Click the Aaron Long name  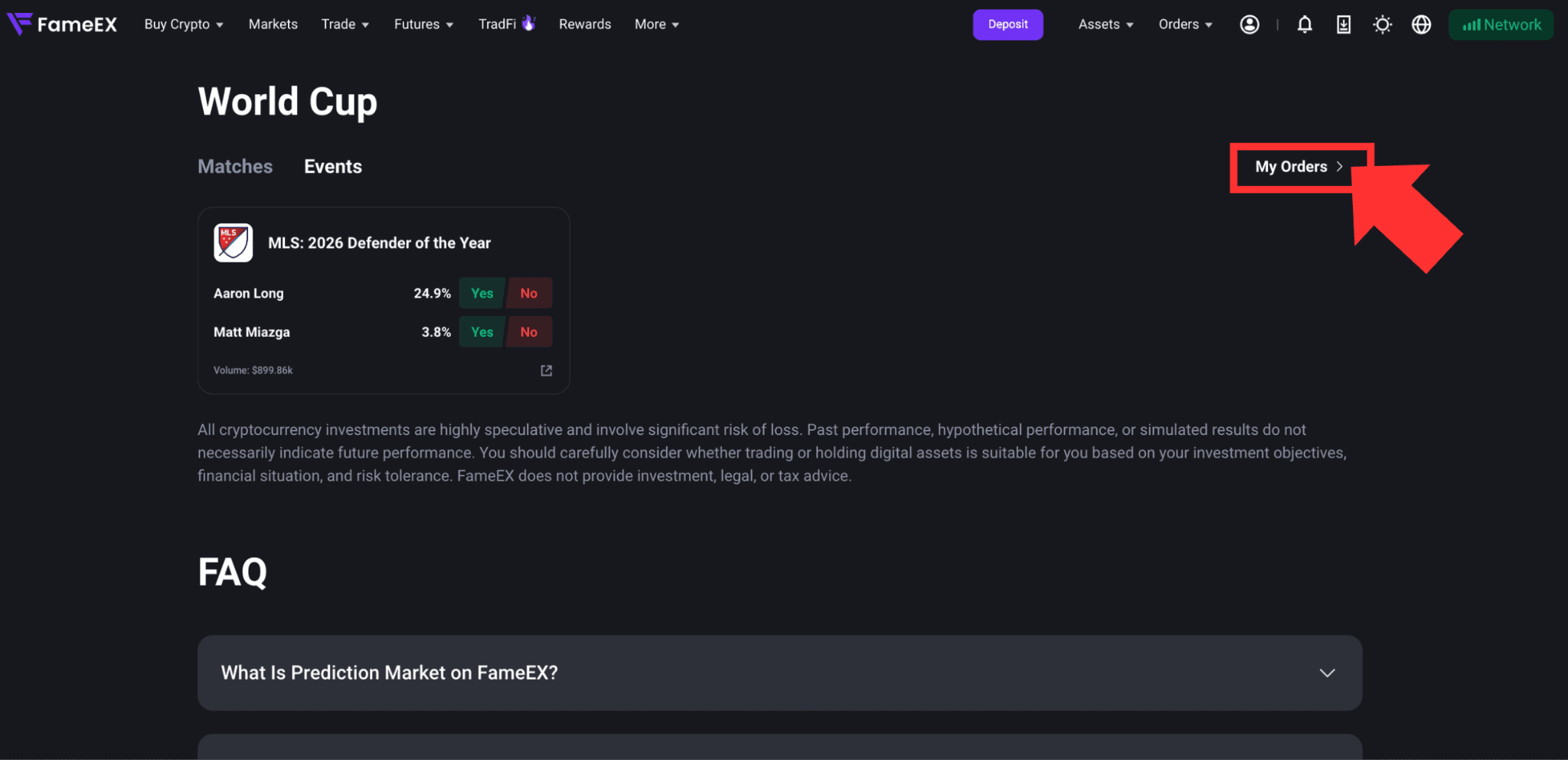click(249, 293)
